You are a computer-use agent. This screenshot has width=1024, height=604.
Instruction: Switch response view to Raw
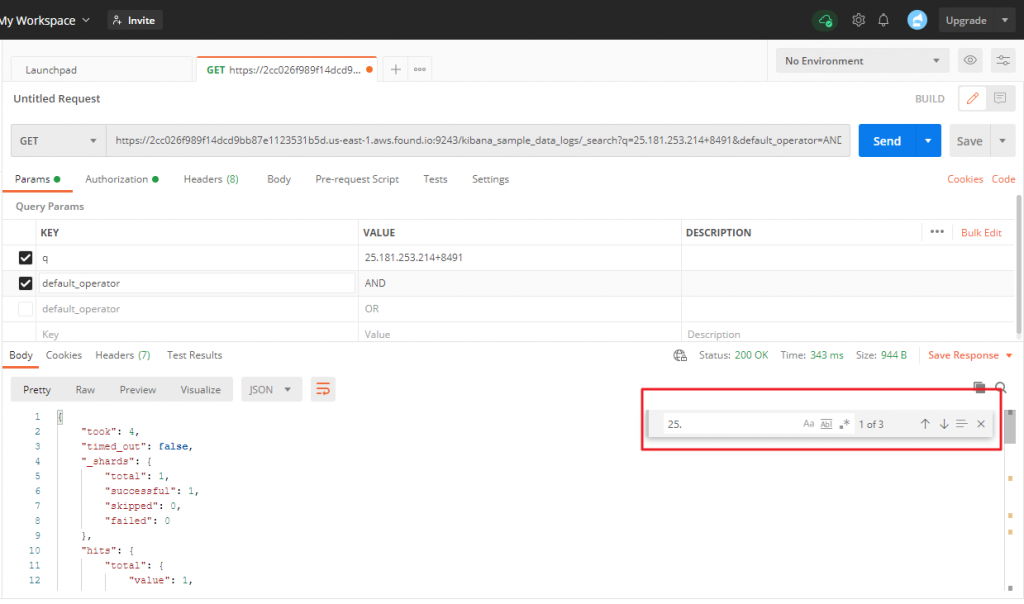coord(85,390)
